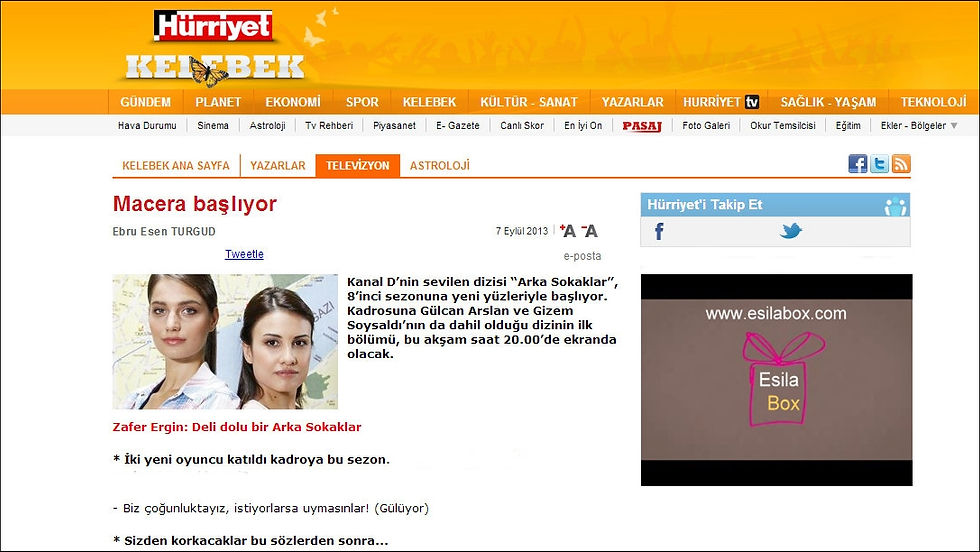
Task: Select the ASTROLOJİ tab
Action: click(x=439, y=166)
